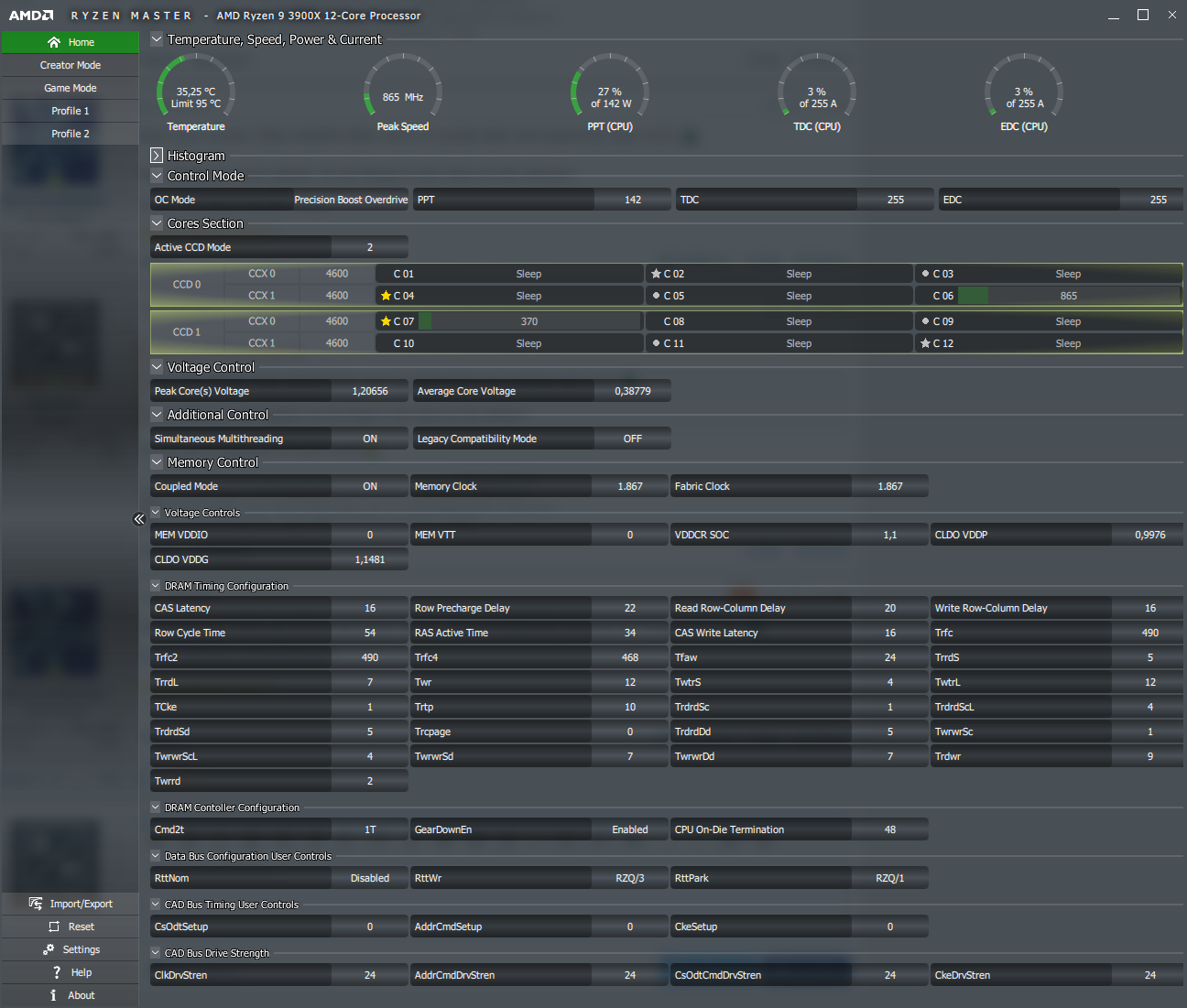Click the Import/Export icon
Viewport: 1187px width, 1008px height.
coord(36,904)
